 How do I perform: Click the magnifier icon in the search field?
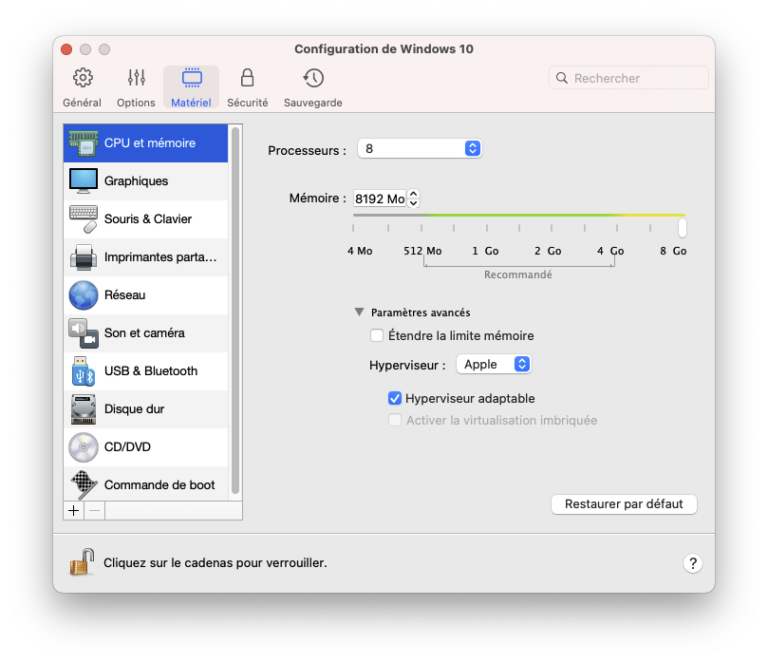point(562,78)
